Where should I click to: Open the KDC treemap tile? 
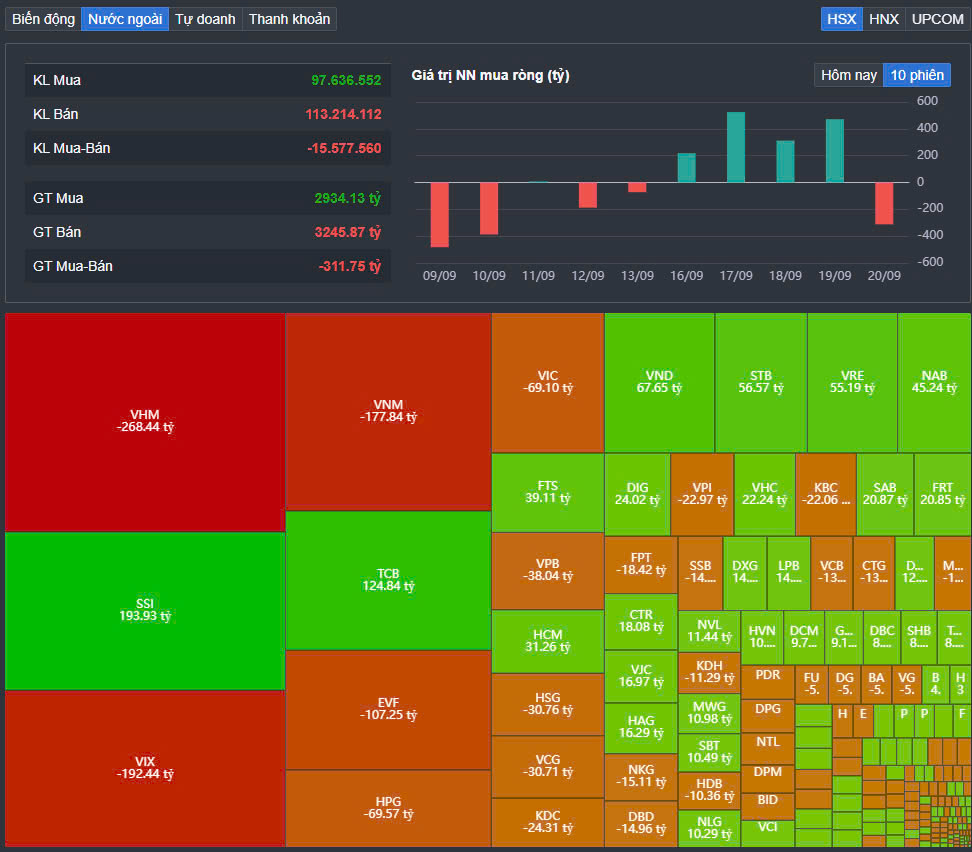click(x=548, y=822)
